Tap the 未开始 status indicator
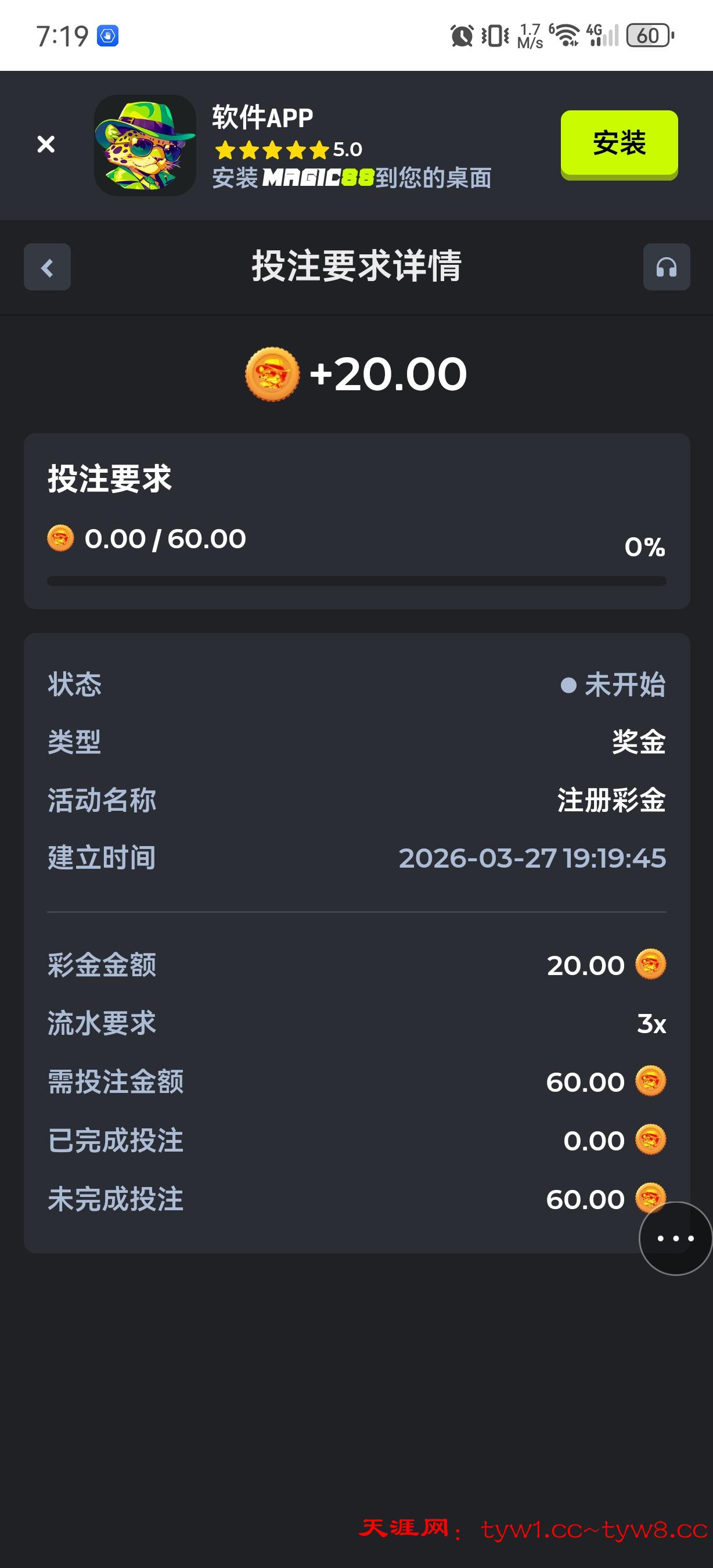The width and height of the screenshot is (713, 1568). 613,685
